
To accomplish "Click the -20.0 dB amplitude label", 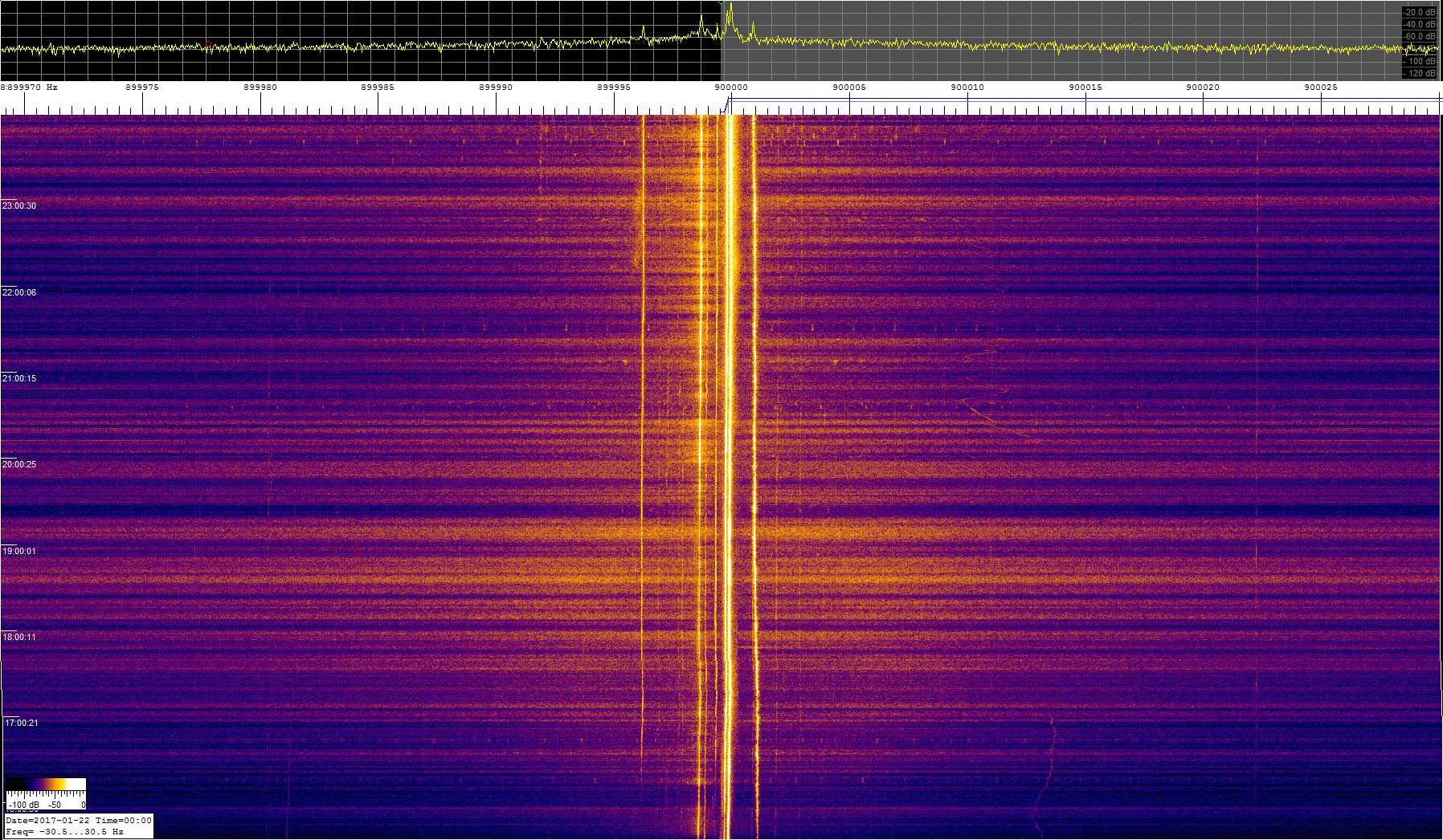I will point(1420,12).
